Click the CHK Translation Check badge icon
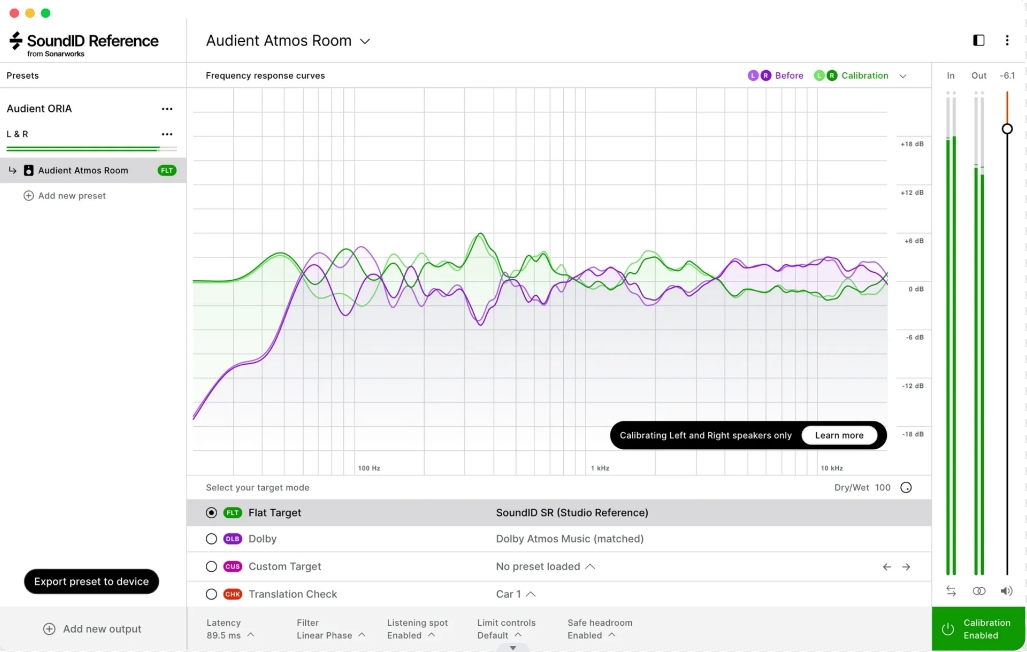1027x652 pixels. [233, 594]
